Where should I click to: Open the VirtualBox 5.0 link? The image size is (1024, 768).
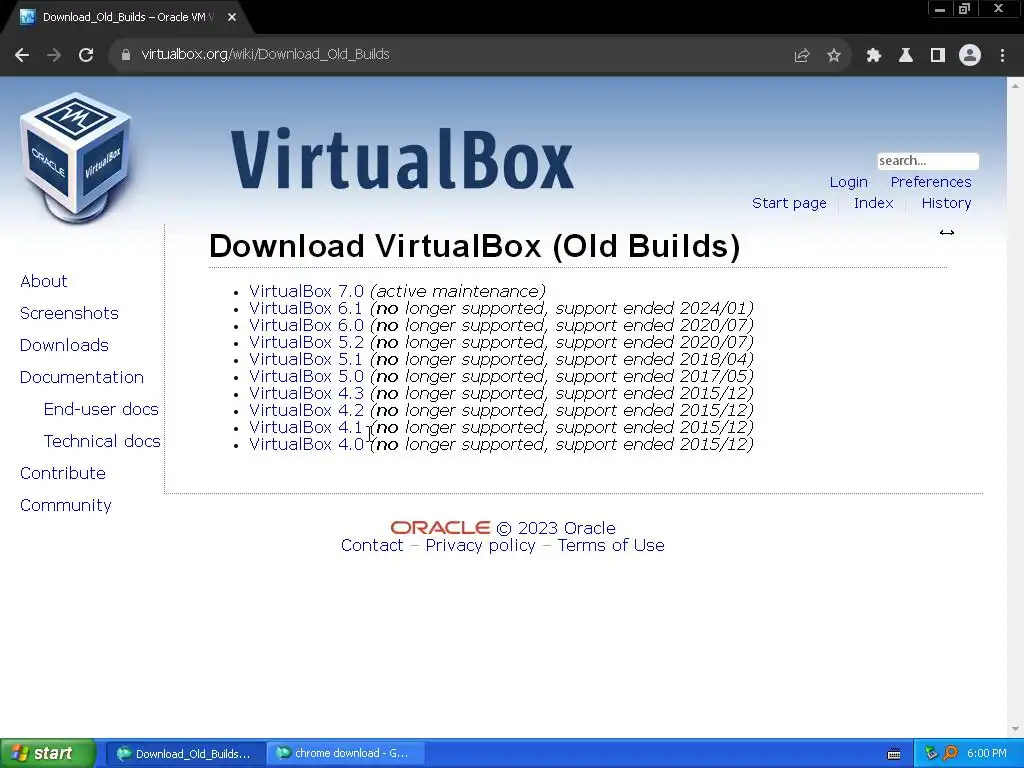(306, 376)
